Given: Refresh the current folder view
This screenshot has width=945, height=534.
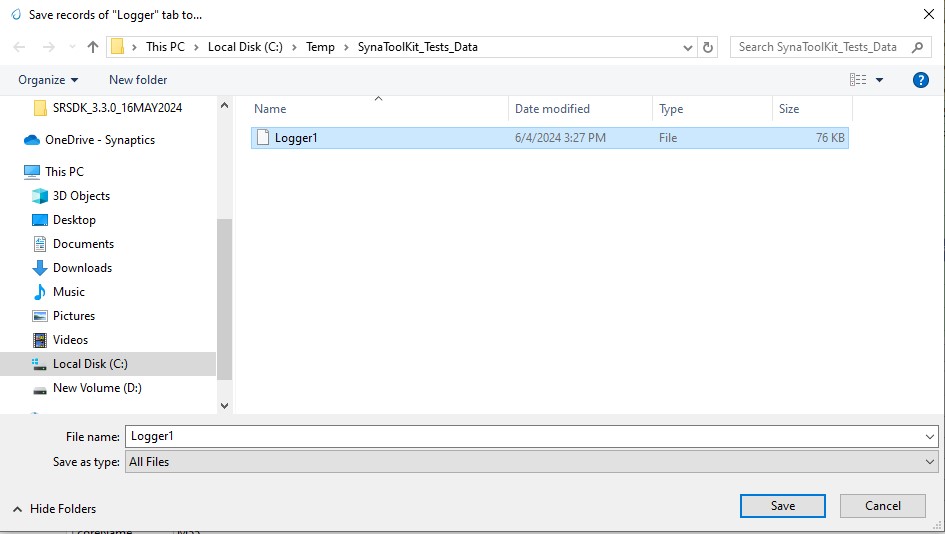Looking at the screenshot, I should tap(709, 47).
